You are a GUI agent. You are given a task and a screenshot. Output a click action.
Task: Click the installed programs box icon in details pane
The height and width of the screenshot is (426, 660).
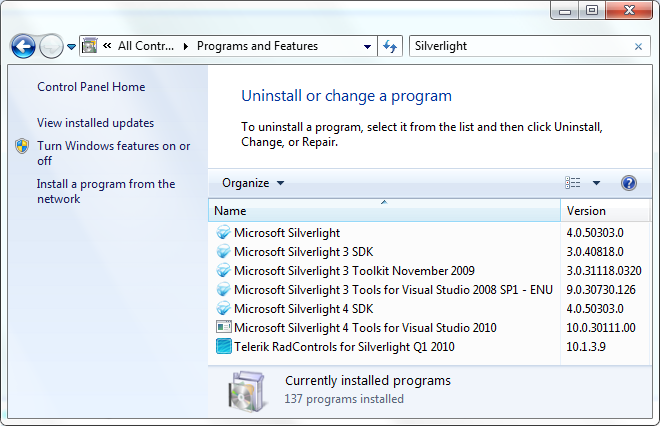point(248,391)
